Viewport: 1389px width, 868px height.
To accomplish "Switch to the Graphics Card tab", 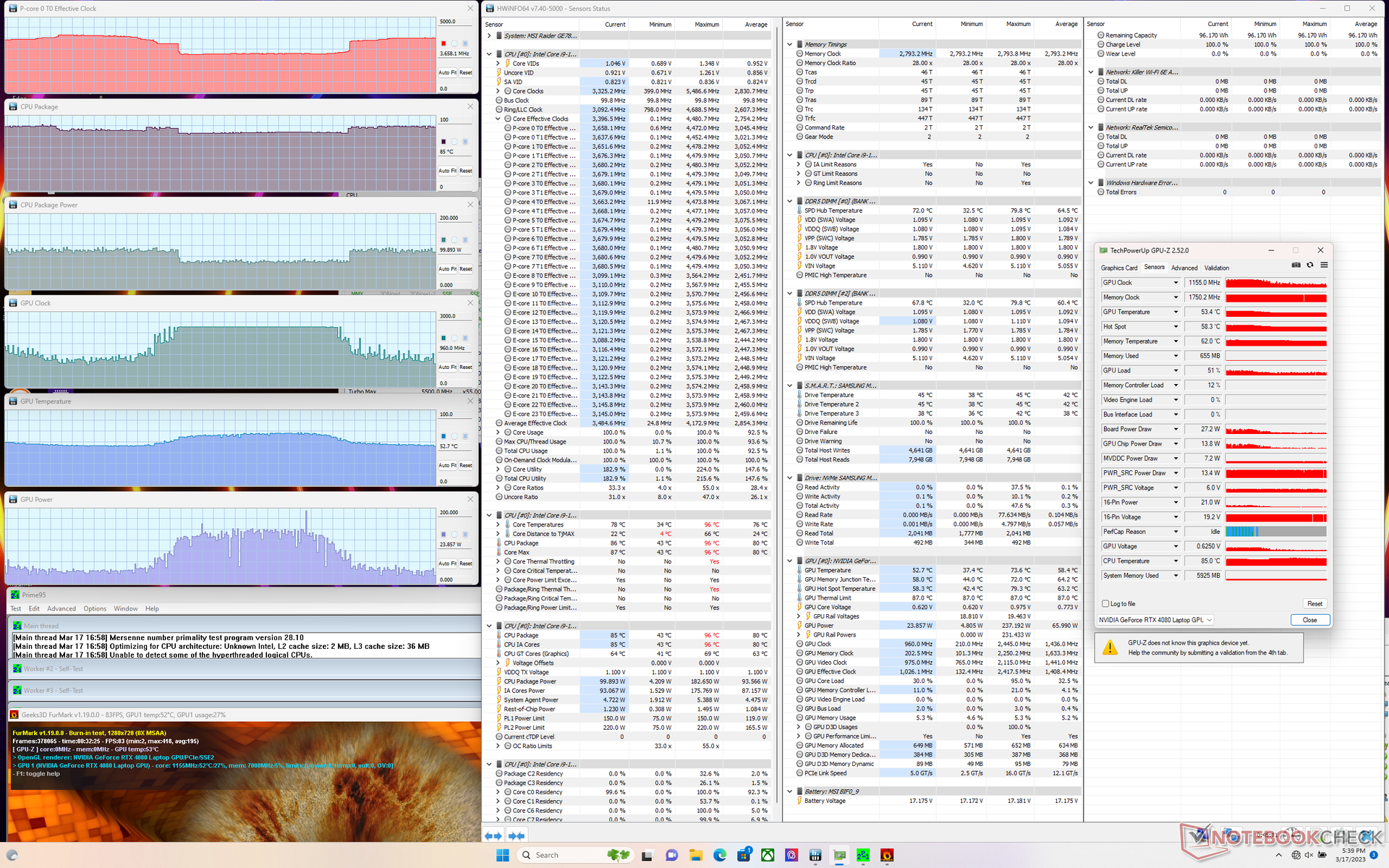I will click(x=1118, y=268).
